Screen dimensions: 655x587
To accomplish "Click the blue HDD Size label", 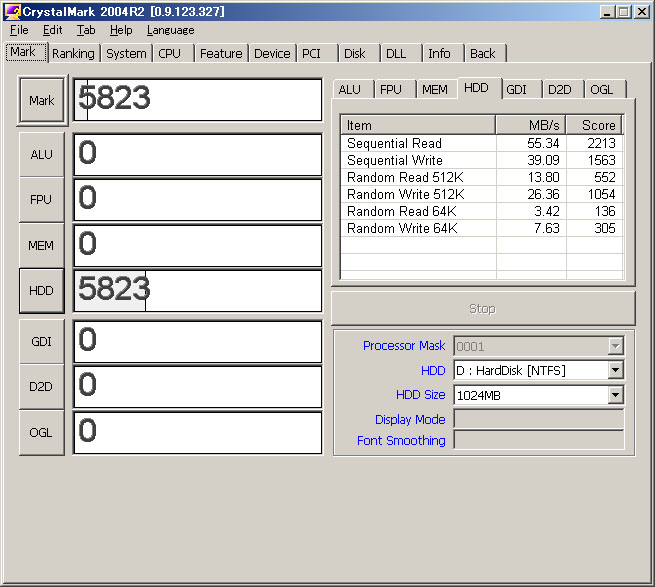I will click(421, 395).
